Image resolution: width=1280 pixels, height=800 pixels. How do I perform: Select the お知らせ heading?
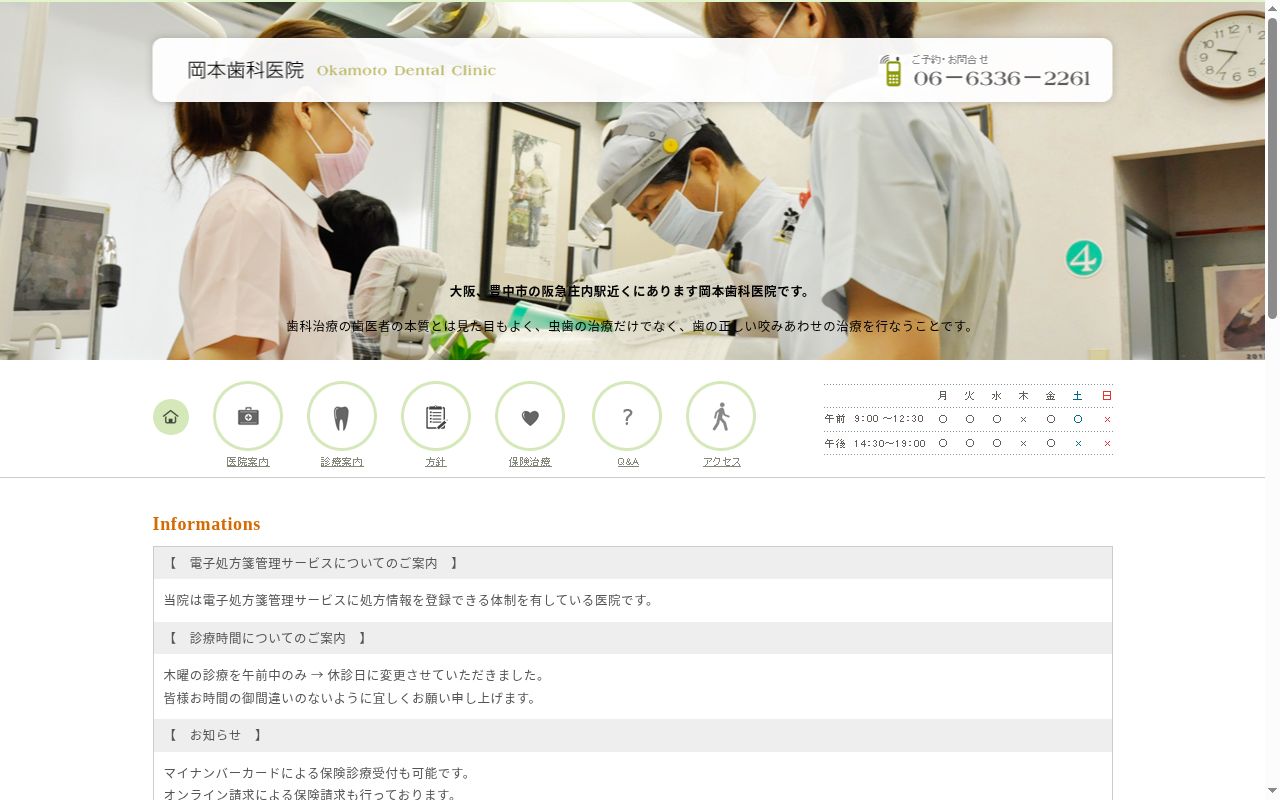tap(215, 735)
